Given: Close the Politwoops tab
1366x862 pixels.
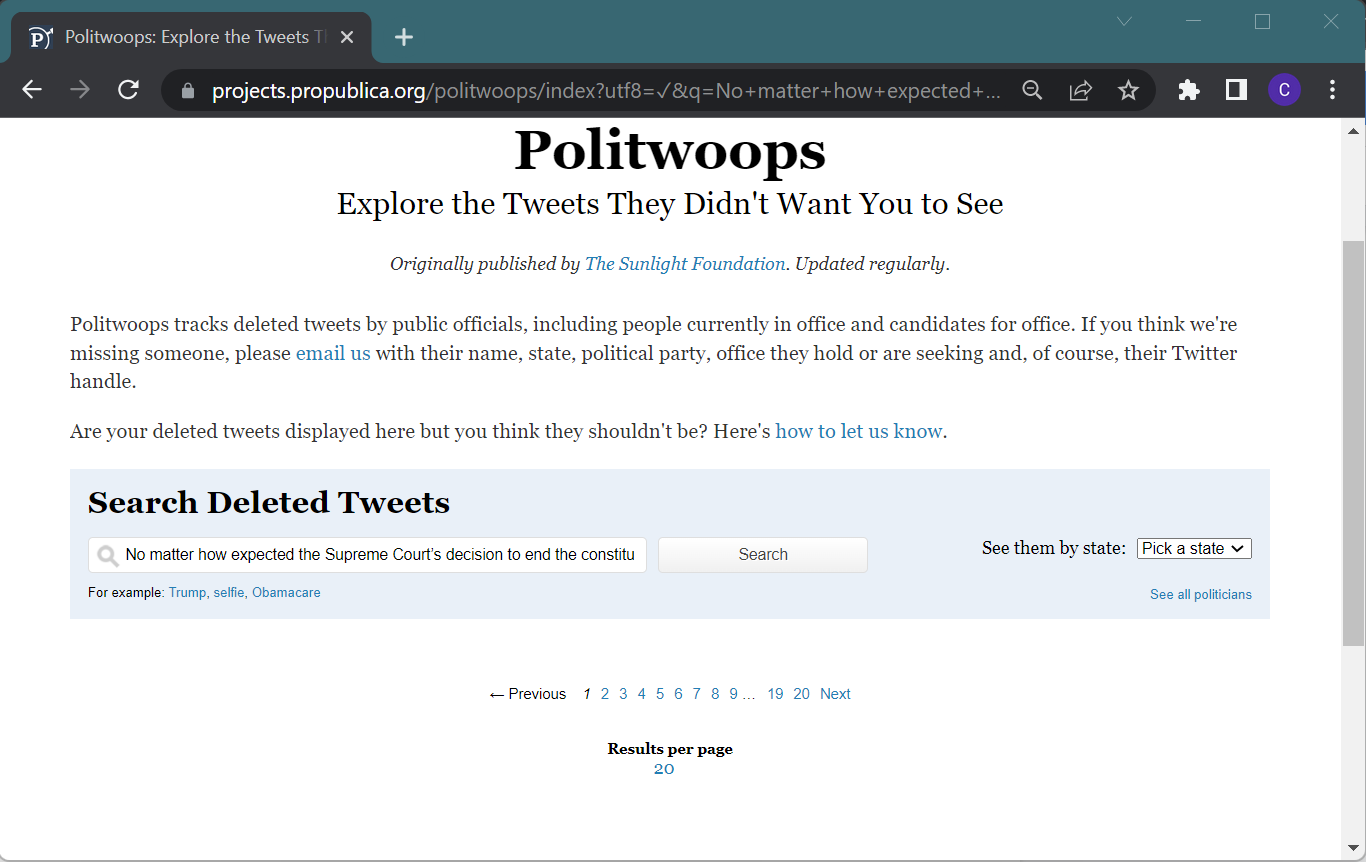Looking at the screenshot, I should pyautogui.click(x=347, y=37).
